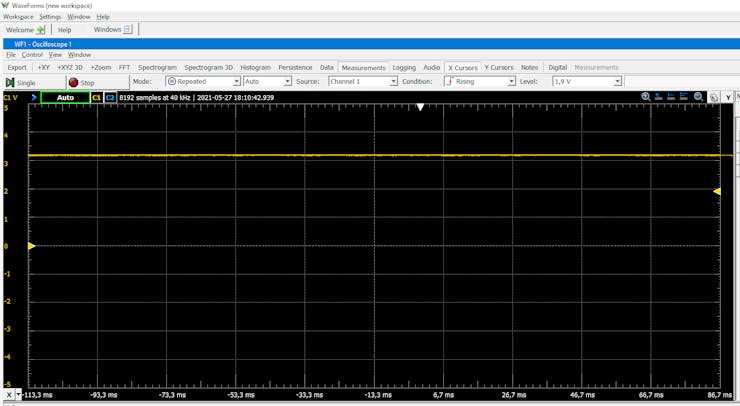The height and width of the screenshot is (406, 740).
Task: Open the top-level Help menu
Action: tap(103, 17)
